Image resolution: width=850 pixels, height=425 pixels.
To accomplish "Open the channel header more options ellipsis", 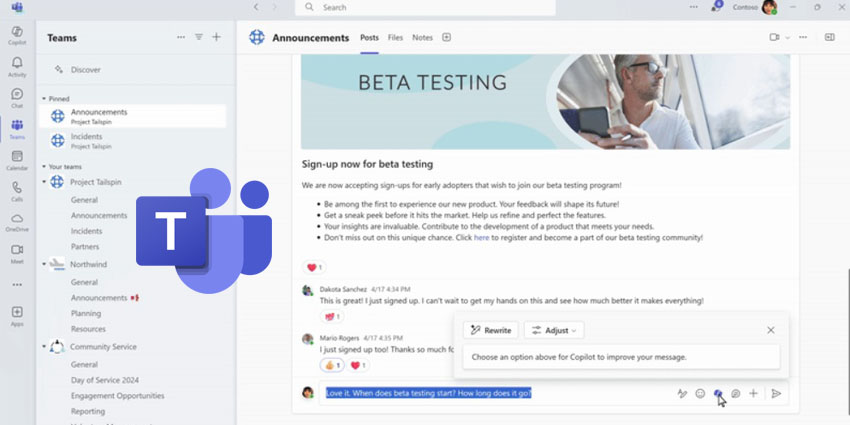I will pos(803,37).
